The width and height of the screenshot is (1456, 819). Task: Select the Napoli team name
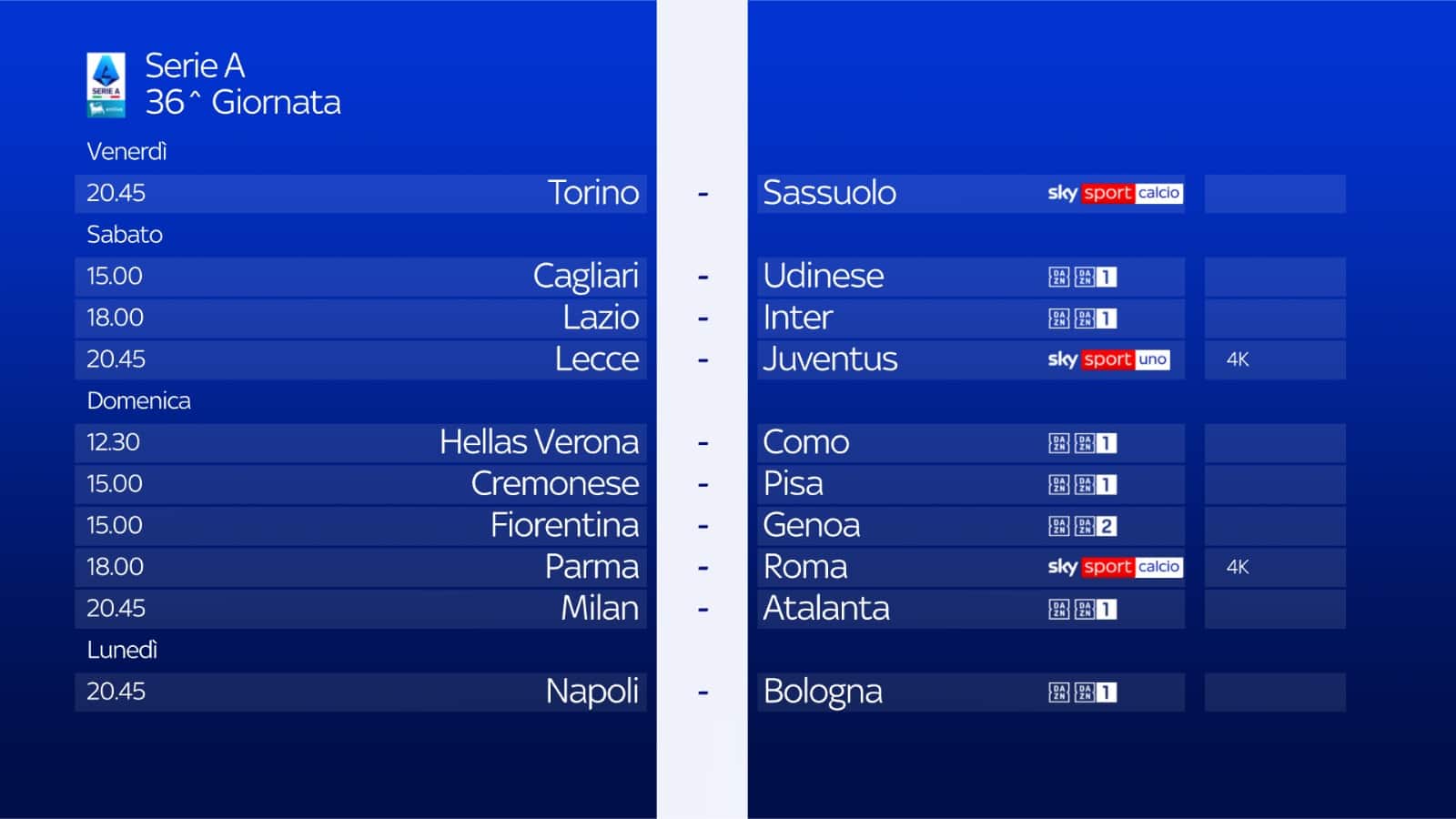coord(591,692)
